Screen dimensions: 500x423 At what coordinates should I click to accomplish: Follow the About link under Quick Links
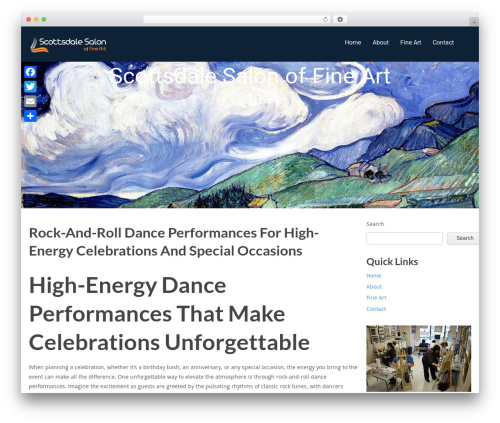point(374,287)
